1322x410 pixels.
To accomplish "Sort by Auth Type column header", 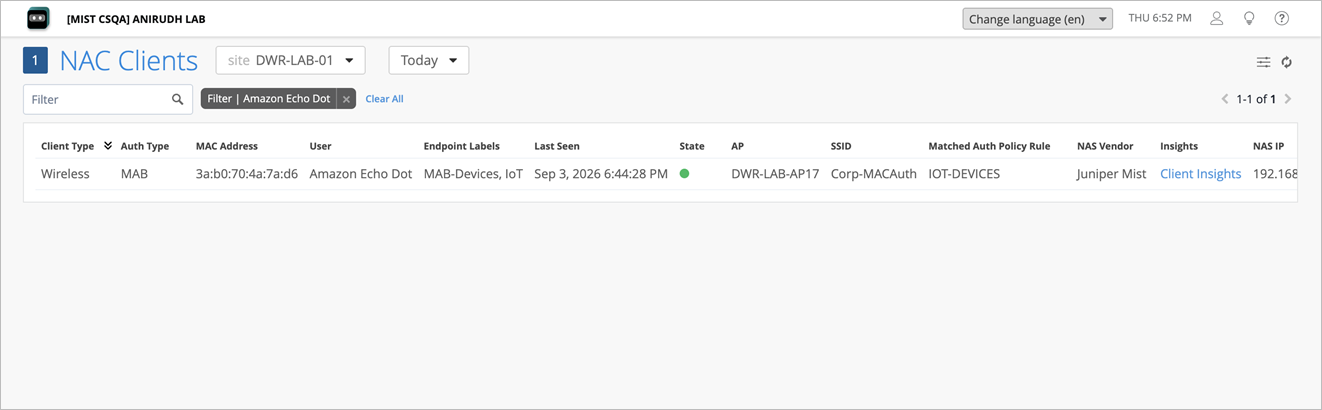I will click(x=145, y=146).
